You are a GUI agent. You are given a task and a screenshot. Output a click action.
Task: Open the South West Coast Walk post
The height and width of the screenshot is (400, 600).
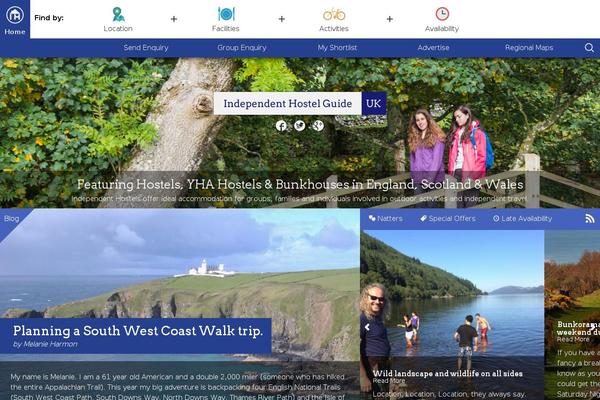click(138, 331)
